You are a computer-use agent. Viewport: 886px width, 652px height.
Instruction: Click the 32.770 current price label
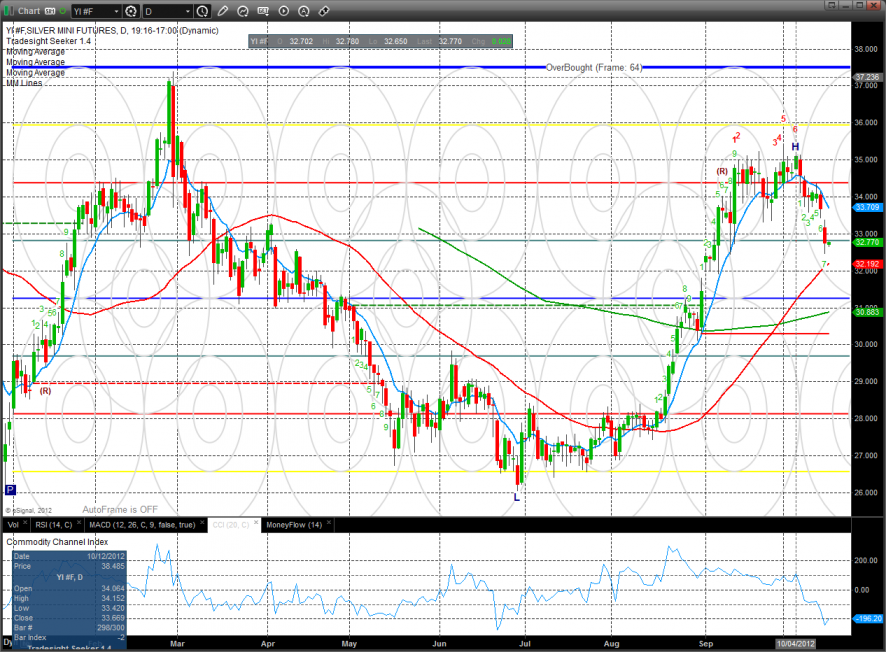click(866, 242)
